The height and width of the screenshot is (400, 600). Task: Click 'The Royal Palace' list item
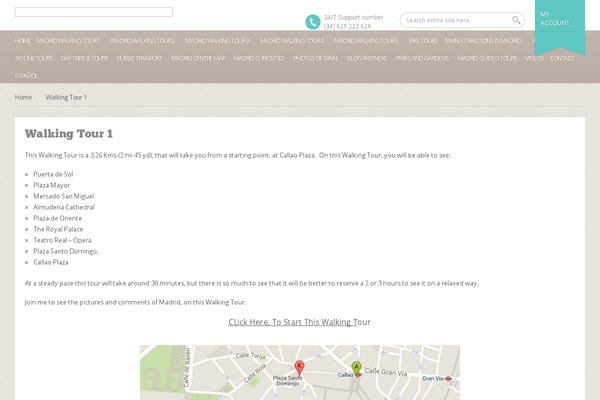[x=58, y=229]
